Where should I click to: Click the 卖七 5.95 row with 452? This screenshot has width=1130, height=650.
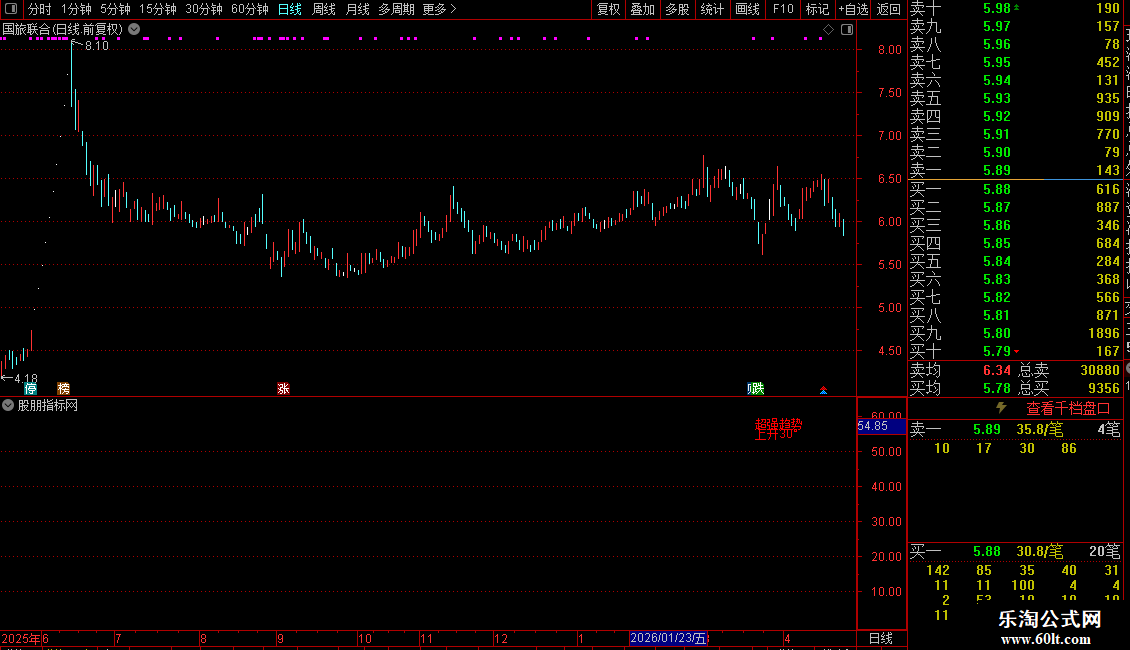pos(1015,63)
